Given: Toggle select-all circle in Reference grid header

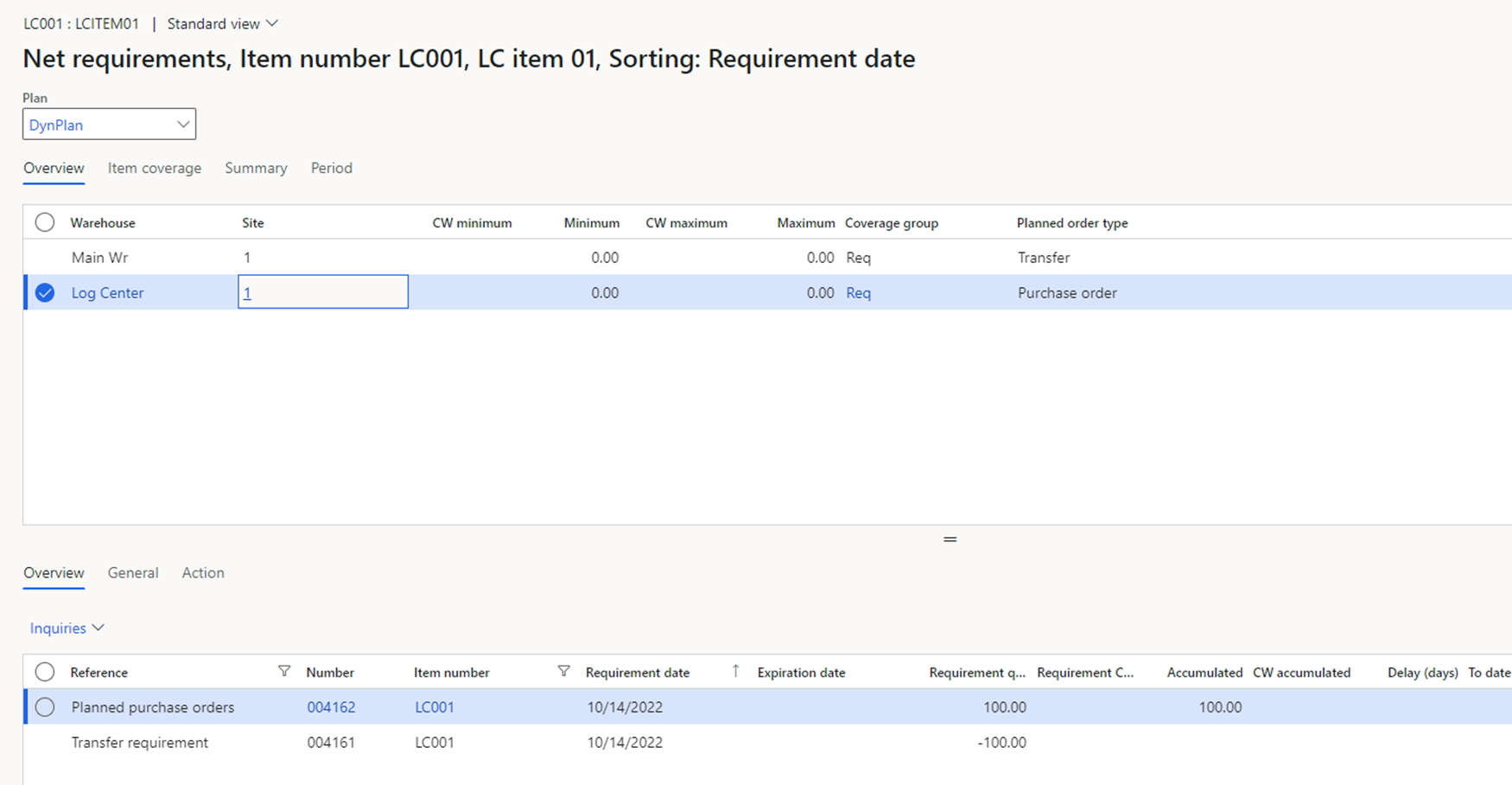Looking at the screenshot, I should (x=45, y=672).
